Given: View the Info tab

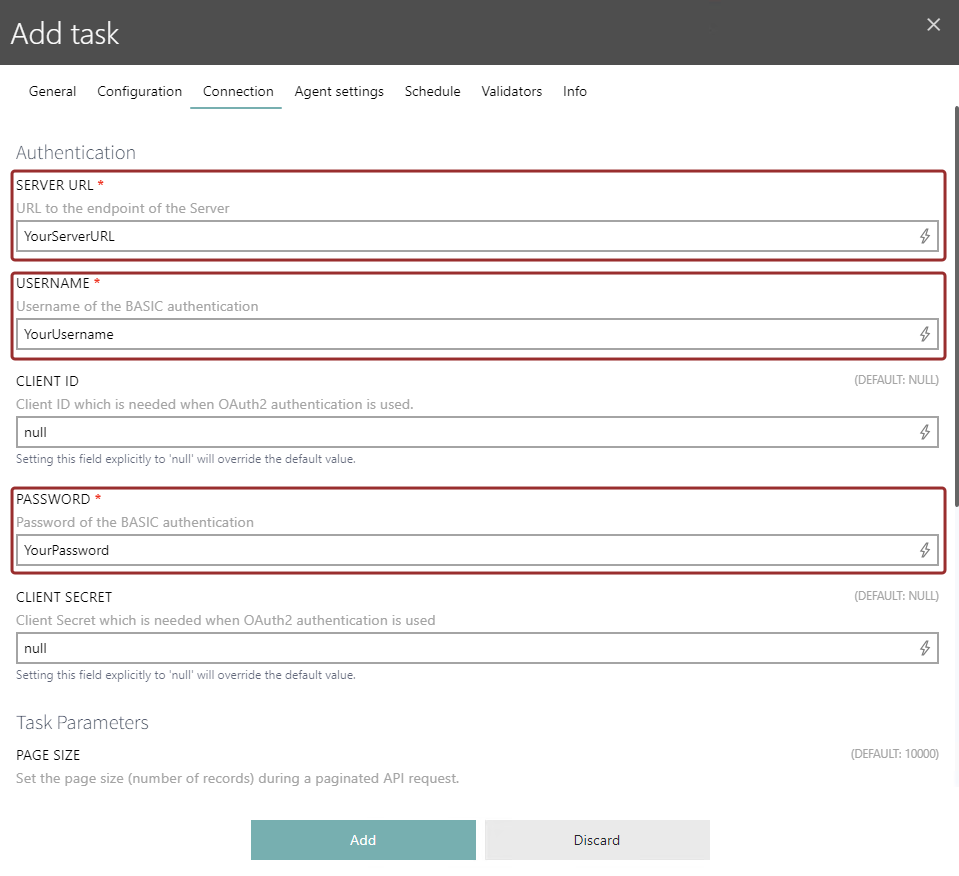Looking at the screenshot, I should pos(575,91).
